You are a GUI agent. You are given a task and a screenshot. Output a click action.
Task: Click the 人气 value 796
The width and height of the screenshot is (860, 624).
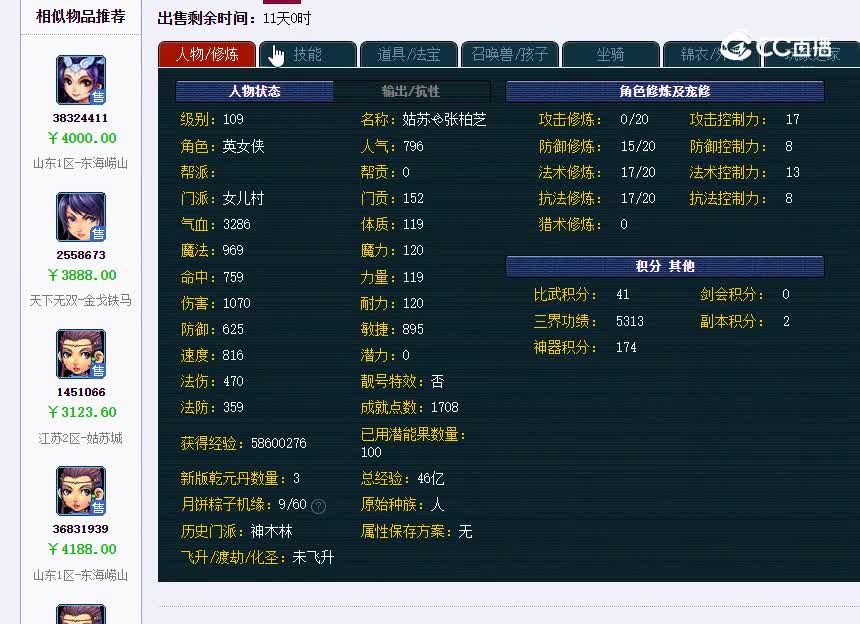pos(413,146)
